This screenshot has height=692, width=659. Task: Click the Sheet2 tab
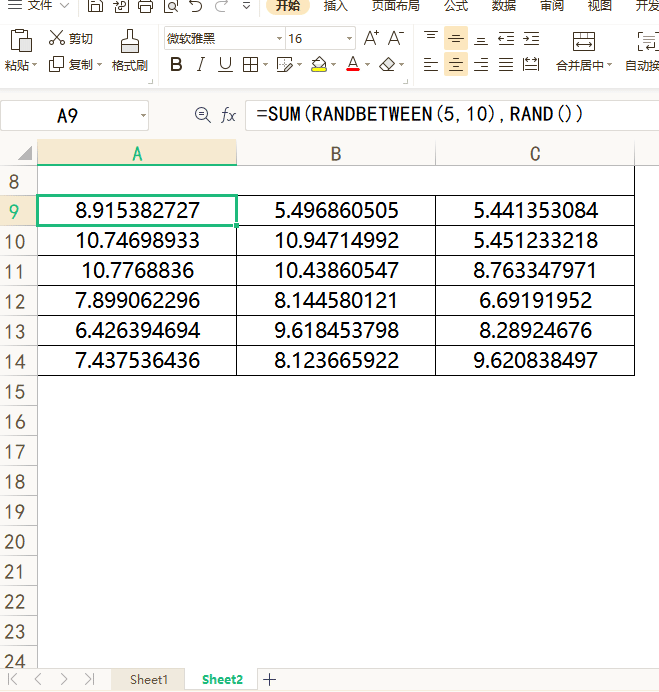pos(222,680)
